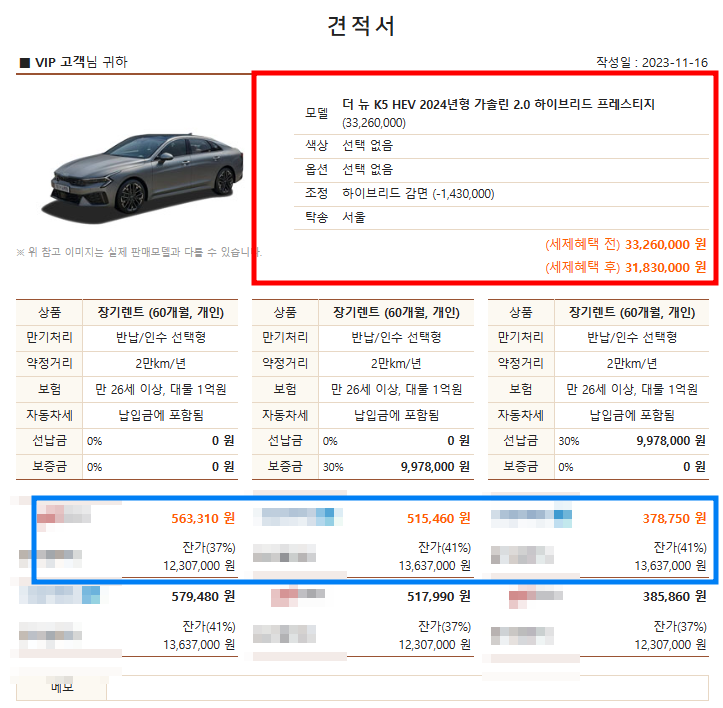
Task: Click 반납/인수 선택형 in the leftmost table
Action: coord(160,338)
